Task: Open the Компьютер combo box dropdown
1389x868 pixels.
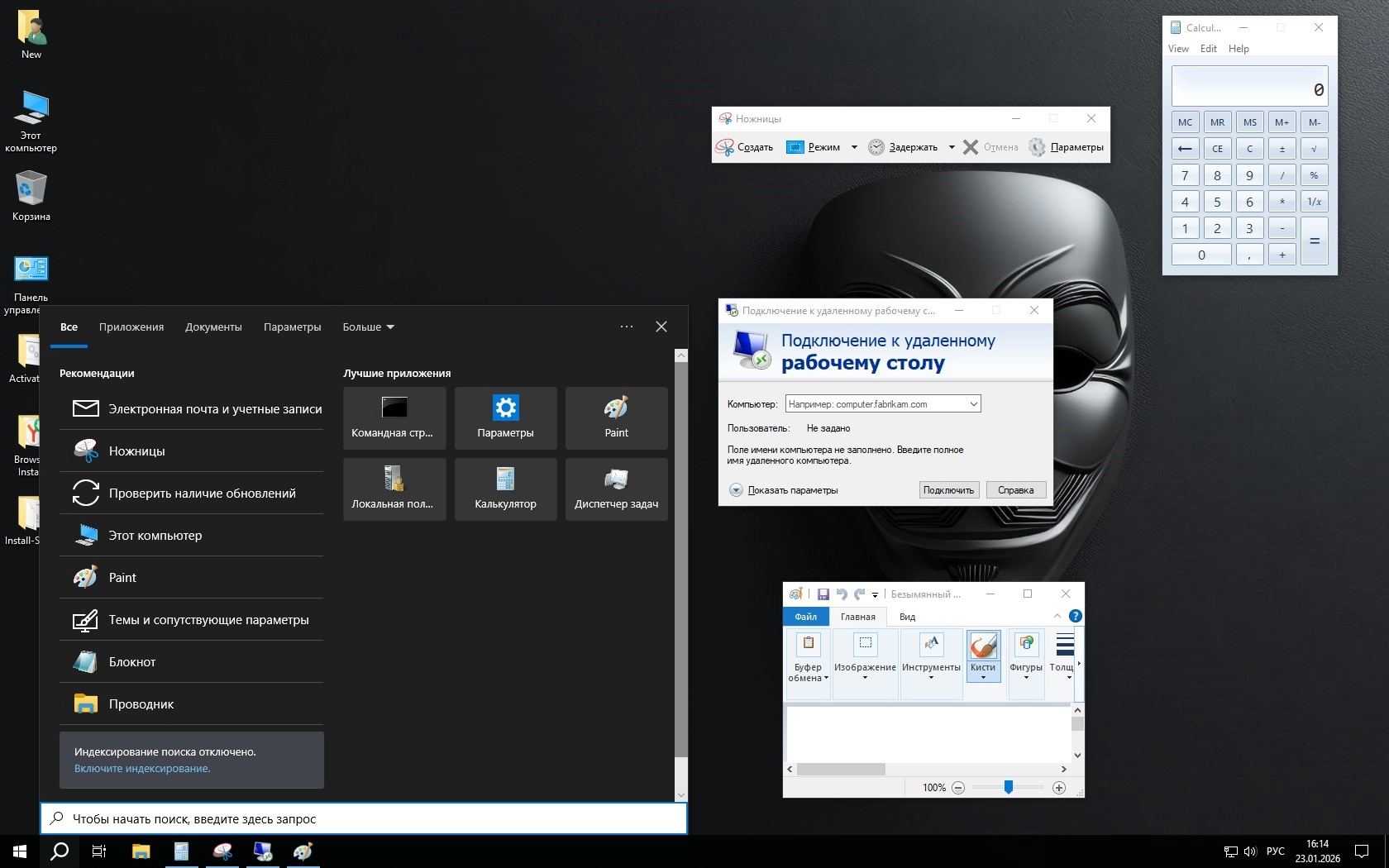Action: 973,404
